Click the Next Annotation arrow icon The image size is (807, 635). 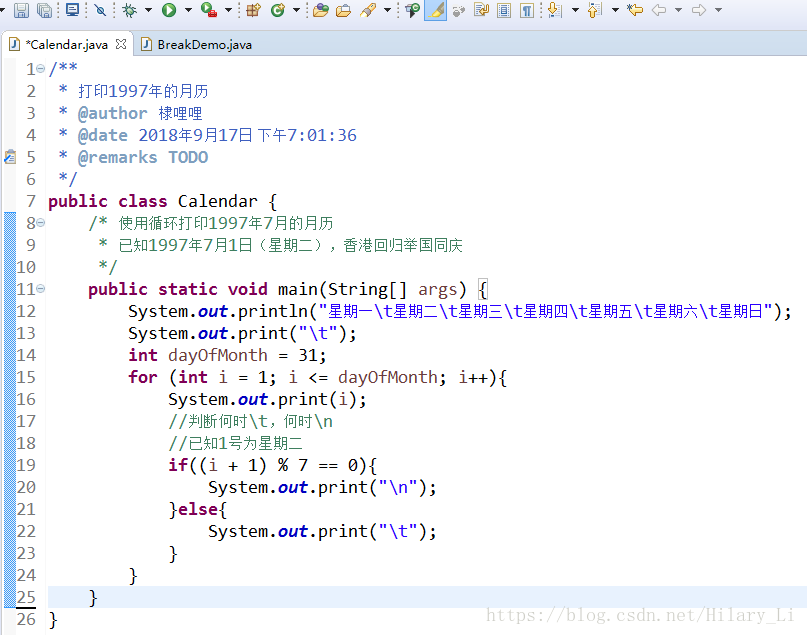click(555, 10)
